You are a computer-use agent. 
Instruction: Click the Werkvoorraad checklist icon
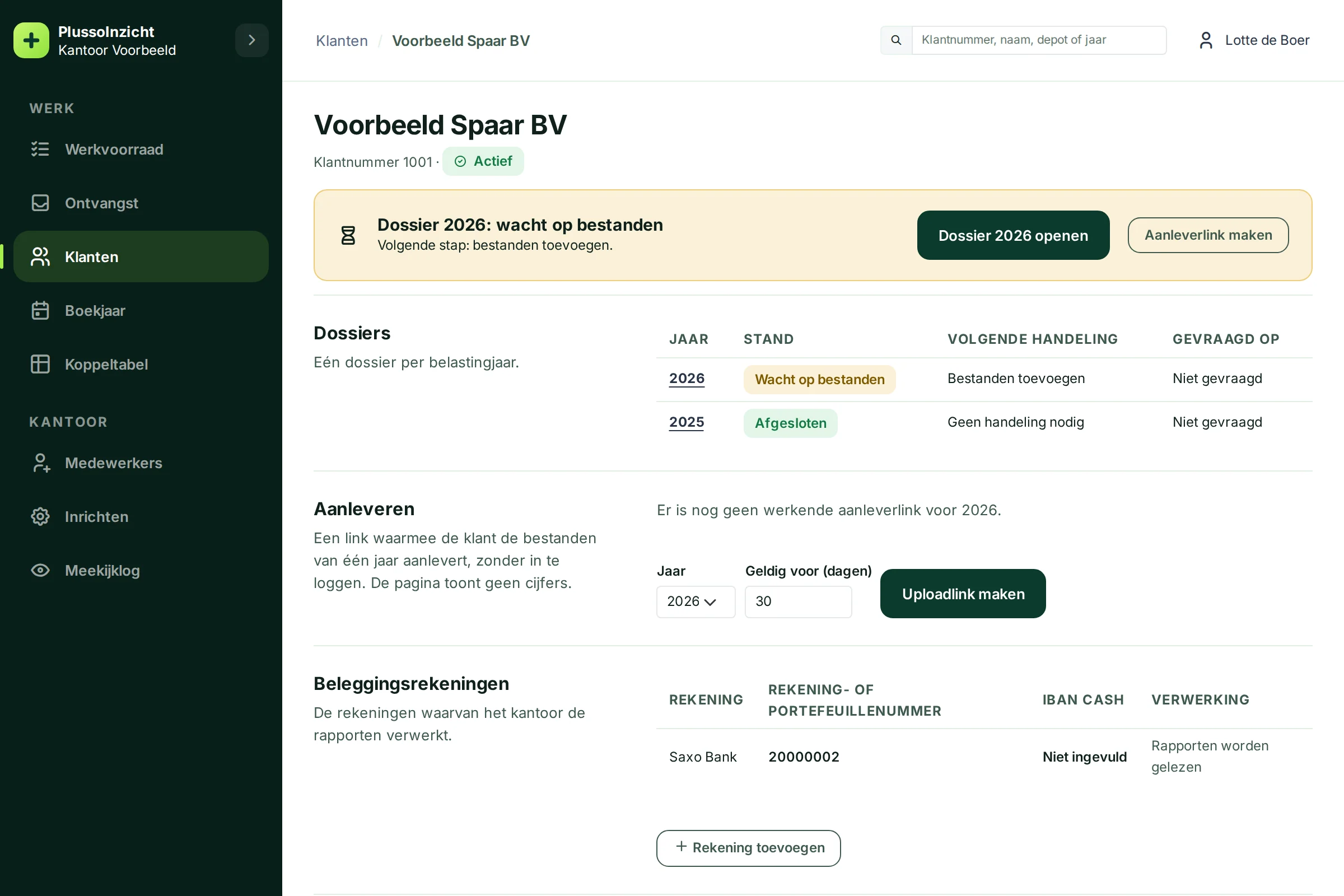[x=40, y=149]
